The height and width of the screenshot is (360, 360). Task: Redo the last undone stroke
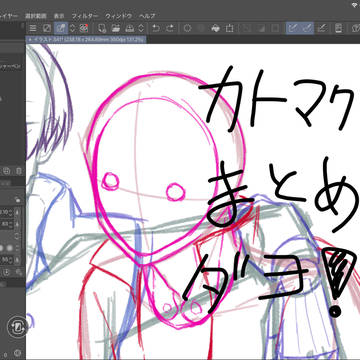click(x=170, y=28)
